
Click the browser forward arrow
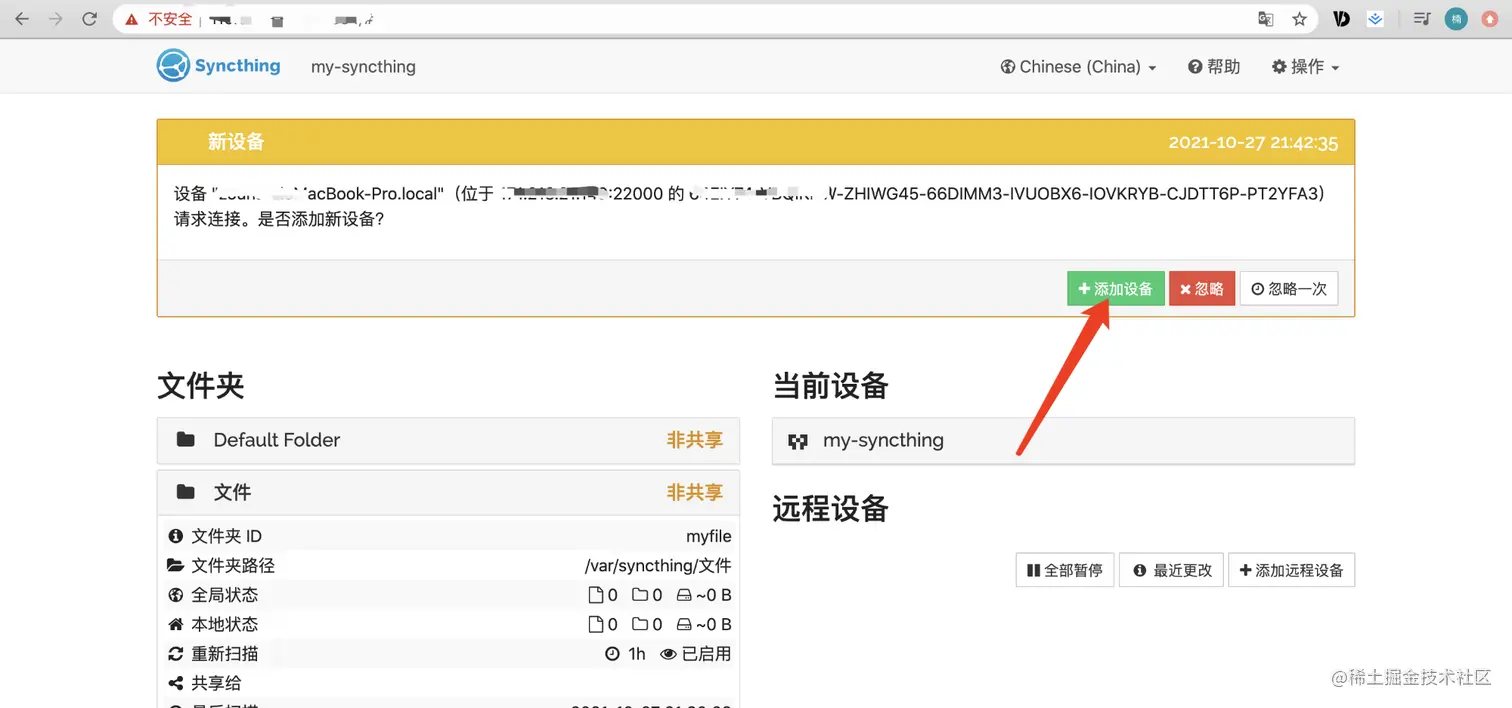[x=56, y=19]
